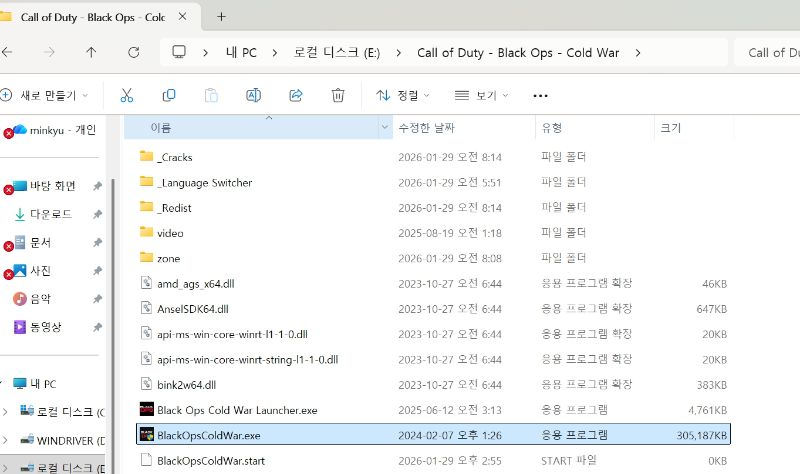This screenshot has width=800, height=474.
Task: Click the Cut scissors icon
Action: (x=126, y=95)
